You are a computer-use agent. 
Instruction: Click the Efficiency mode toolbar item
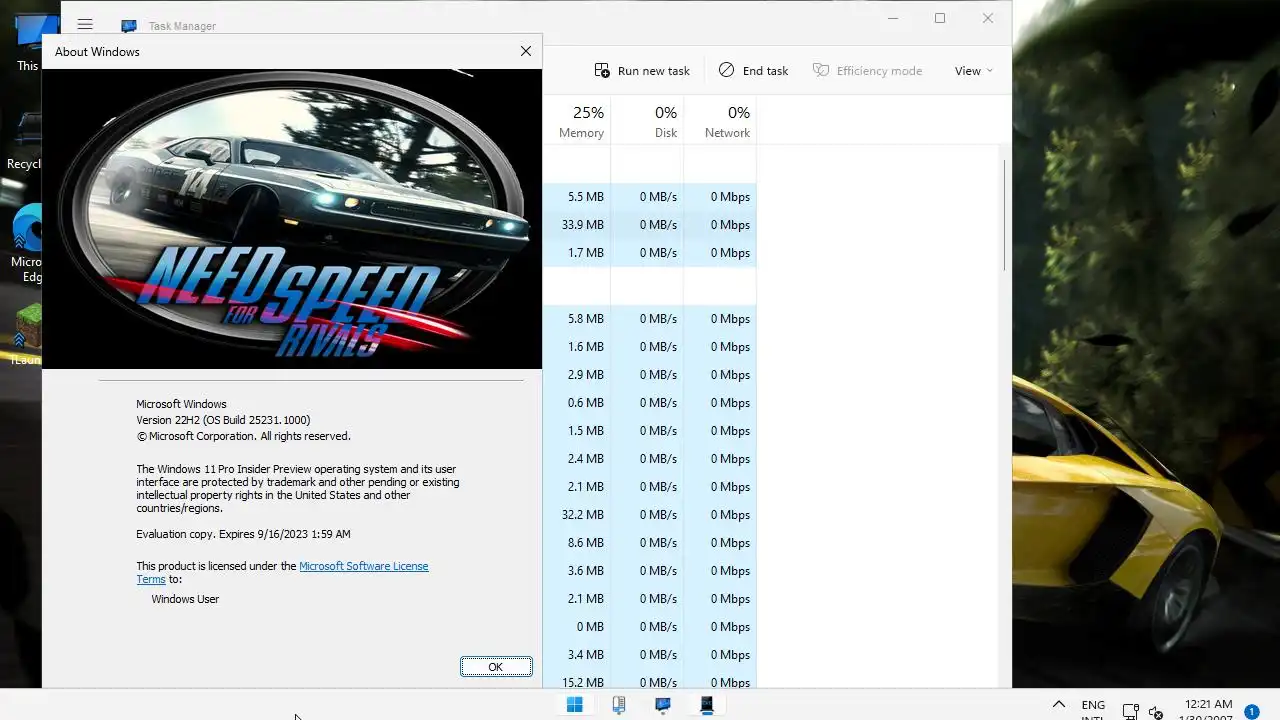point(867,71)
